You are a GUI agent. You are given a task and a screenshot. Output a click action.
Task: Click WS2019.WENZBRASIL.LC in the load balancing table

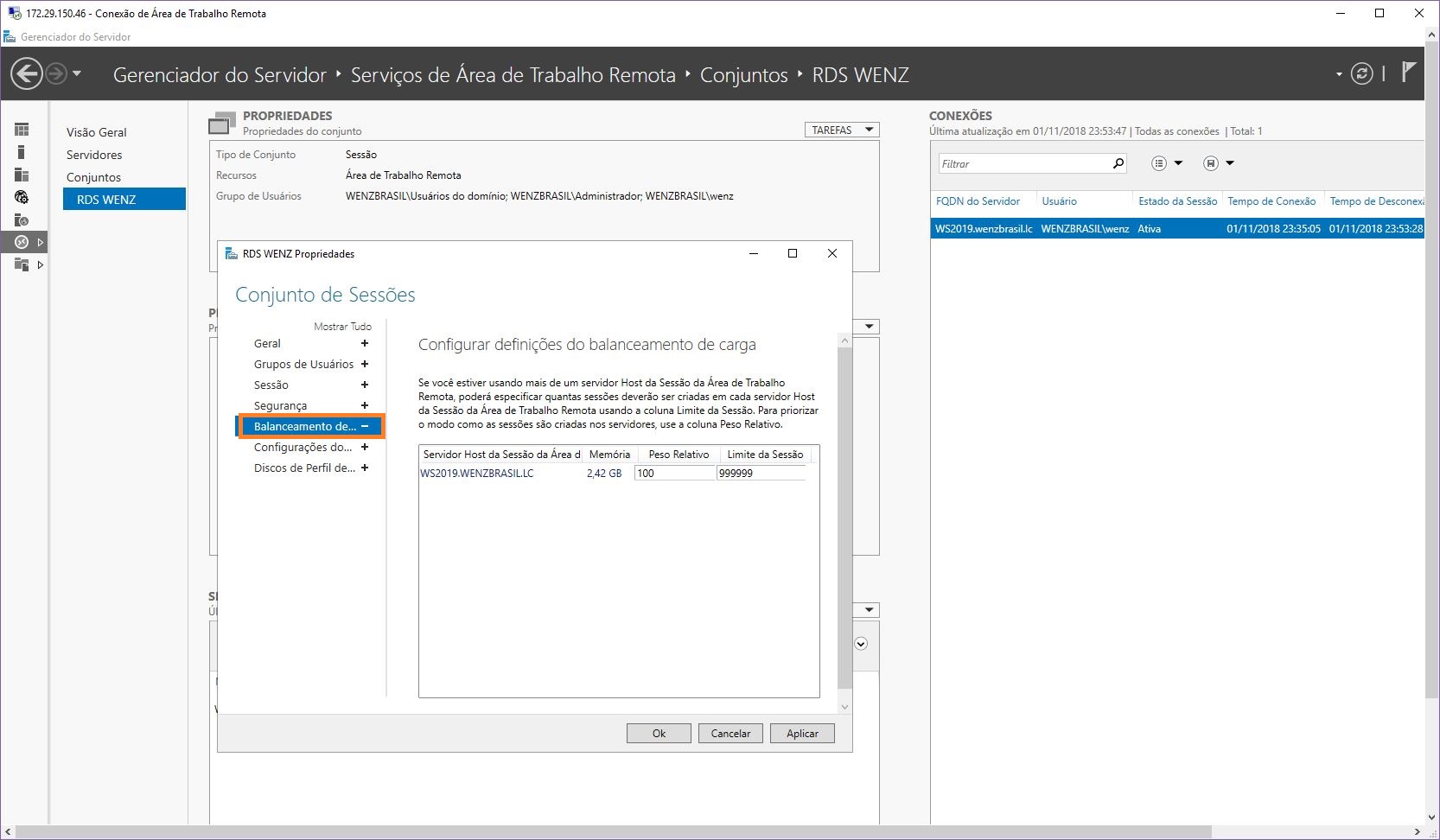(477, 473)
